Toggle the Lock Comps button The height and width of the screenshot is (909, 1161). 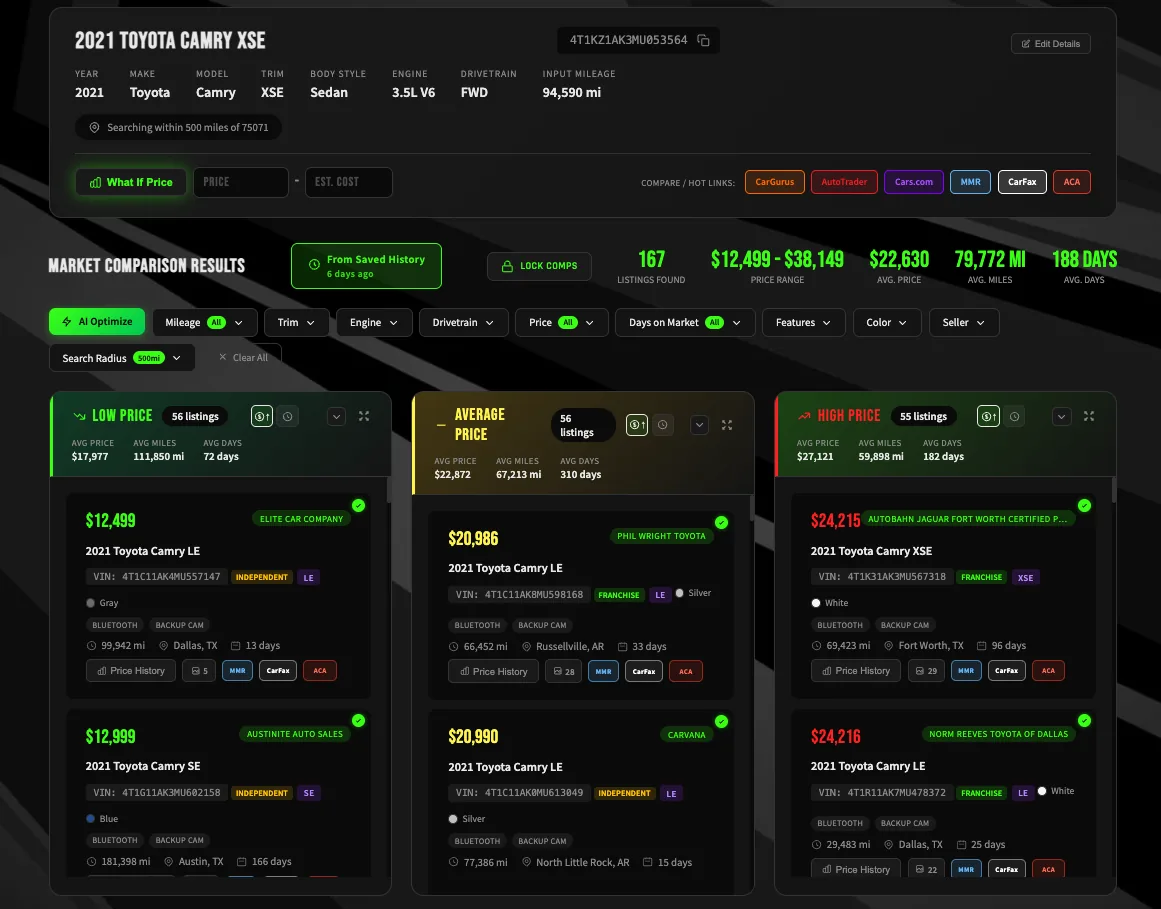pos(539,266)
